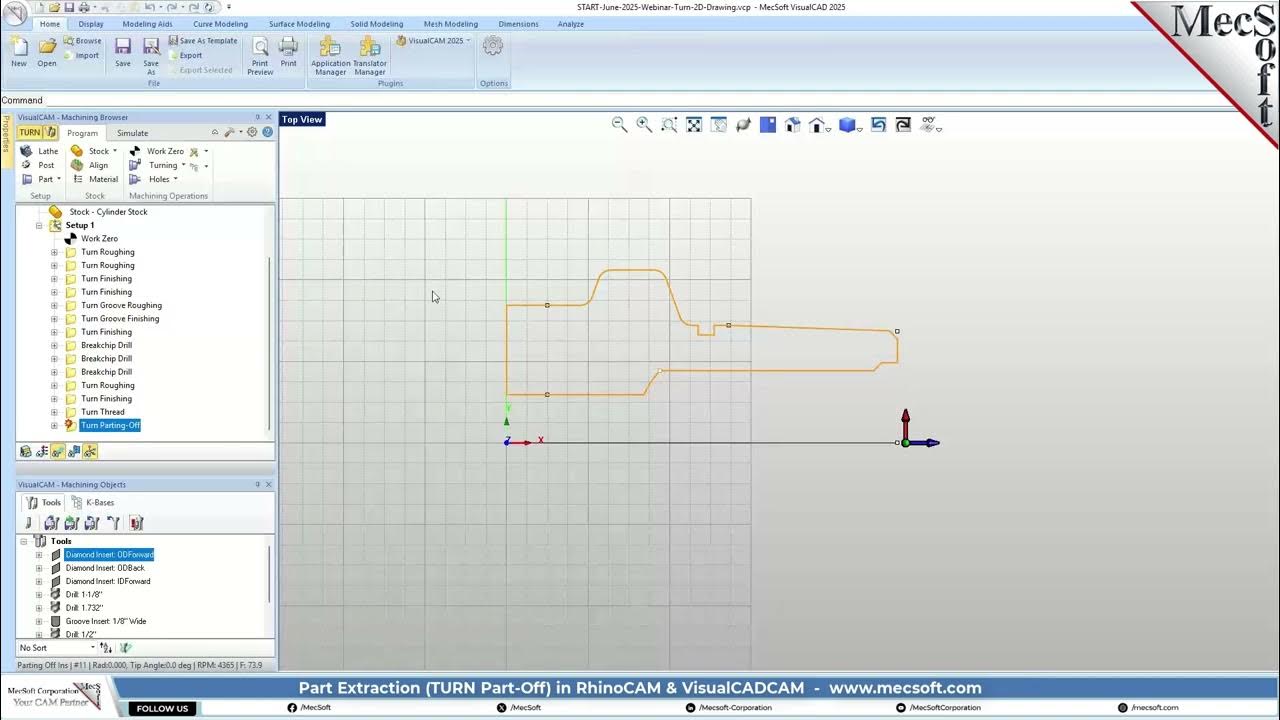Select the Turn Groove Finishing operation
Screen dimensions: 1280x720
coord(120,319)
